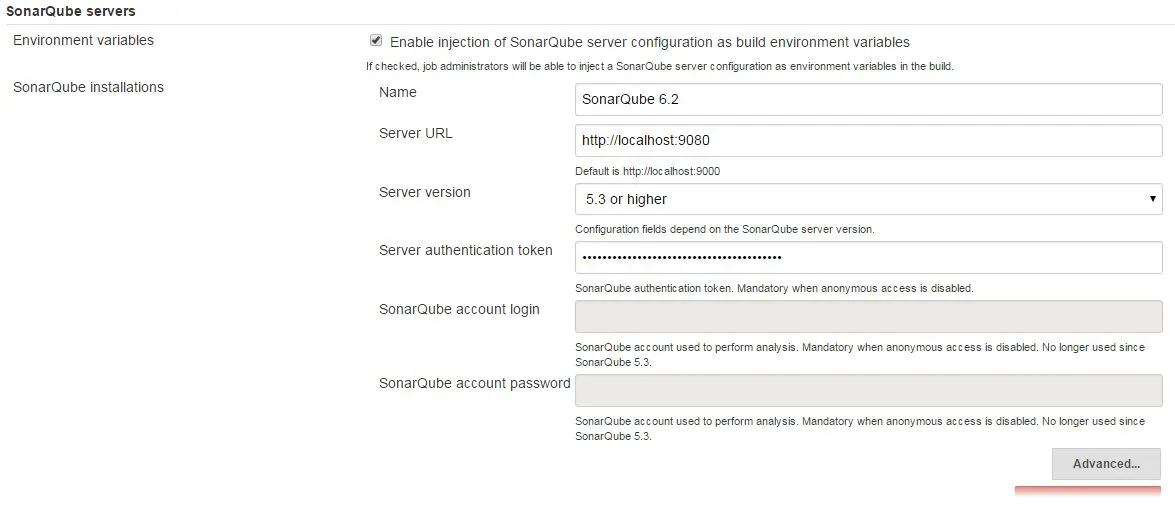Click the 'SonarQube account password' label
Viewport: 1175px width, 506px height.
pos(474,383)
